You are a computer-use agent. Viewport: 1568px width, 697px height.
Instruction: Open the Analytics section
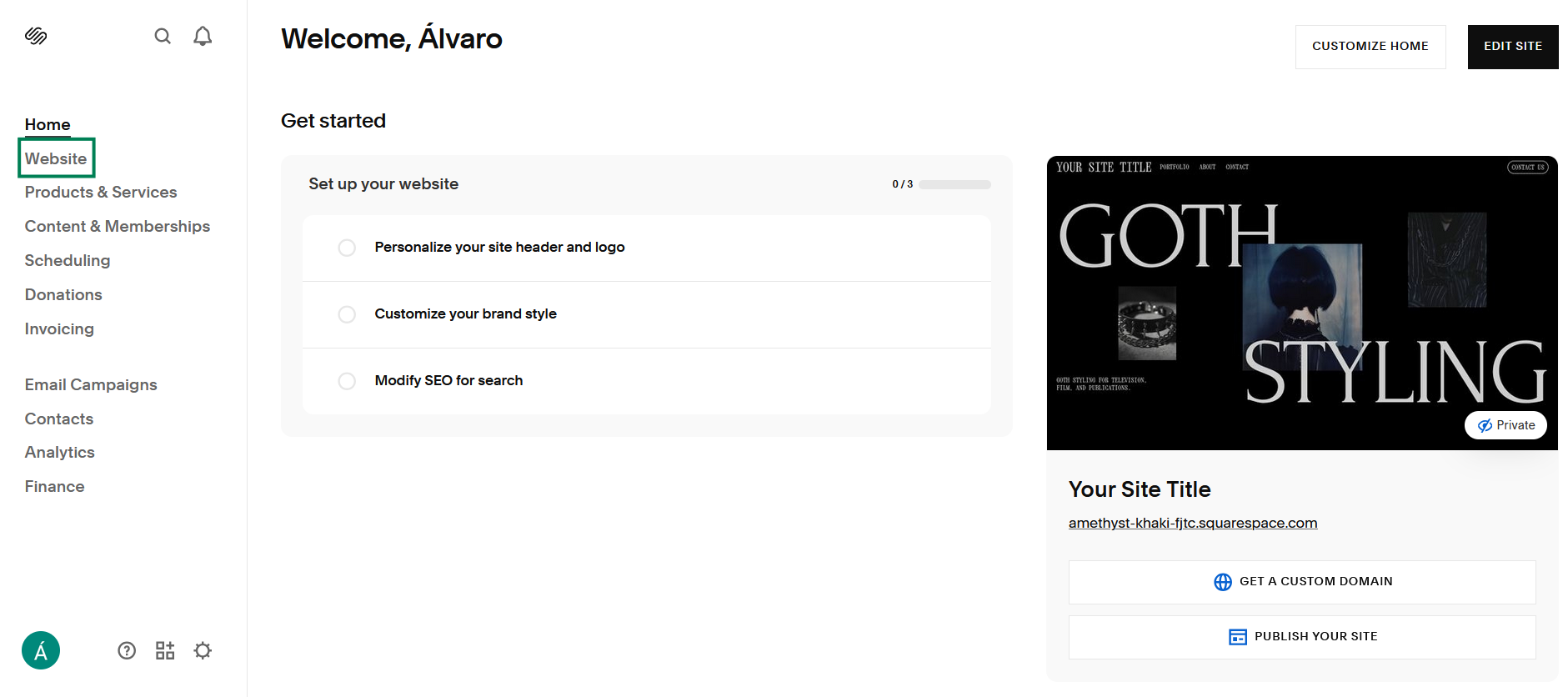pos(59,452)
